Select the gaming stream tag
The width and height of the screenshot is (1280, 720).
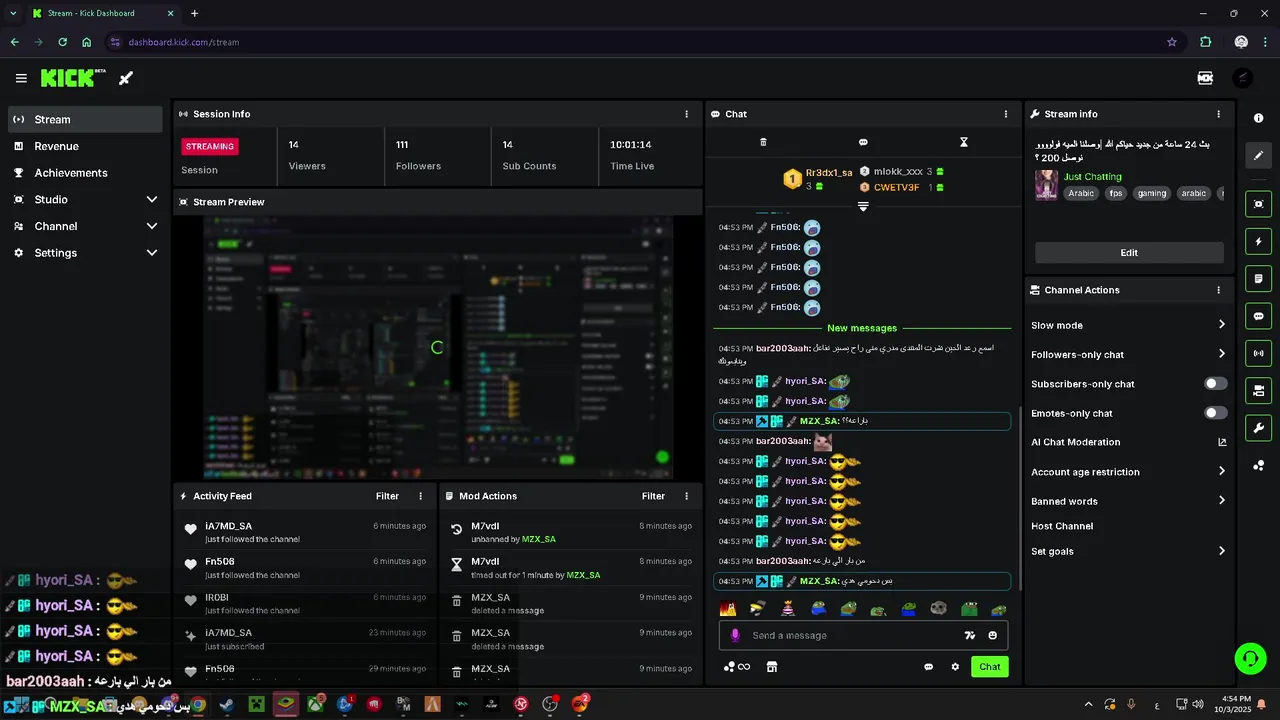click(x=1152, y=194)
